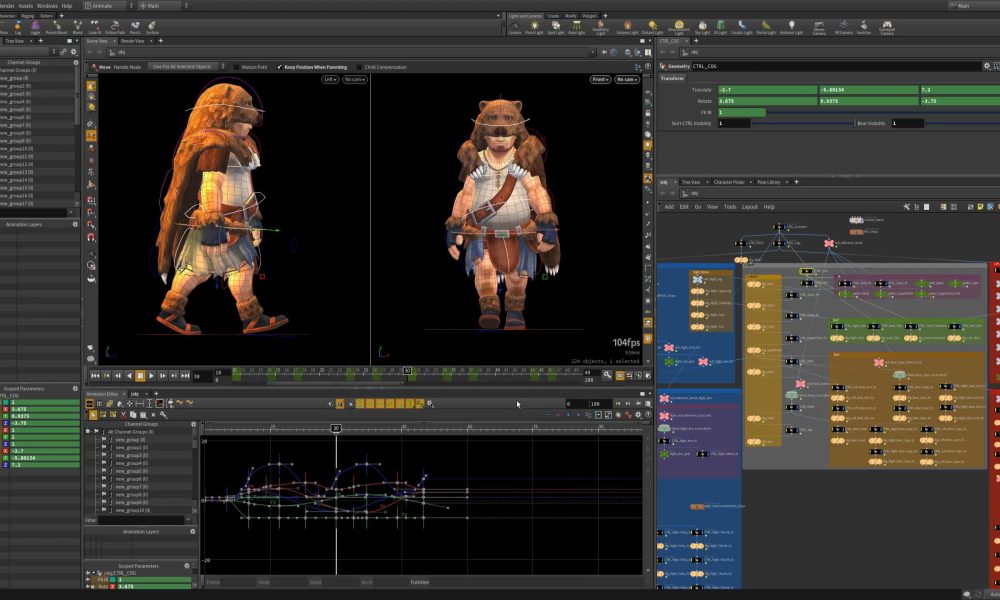Jump to the last frame
The image size is (1000, 600).
[x=185, y=376]
